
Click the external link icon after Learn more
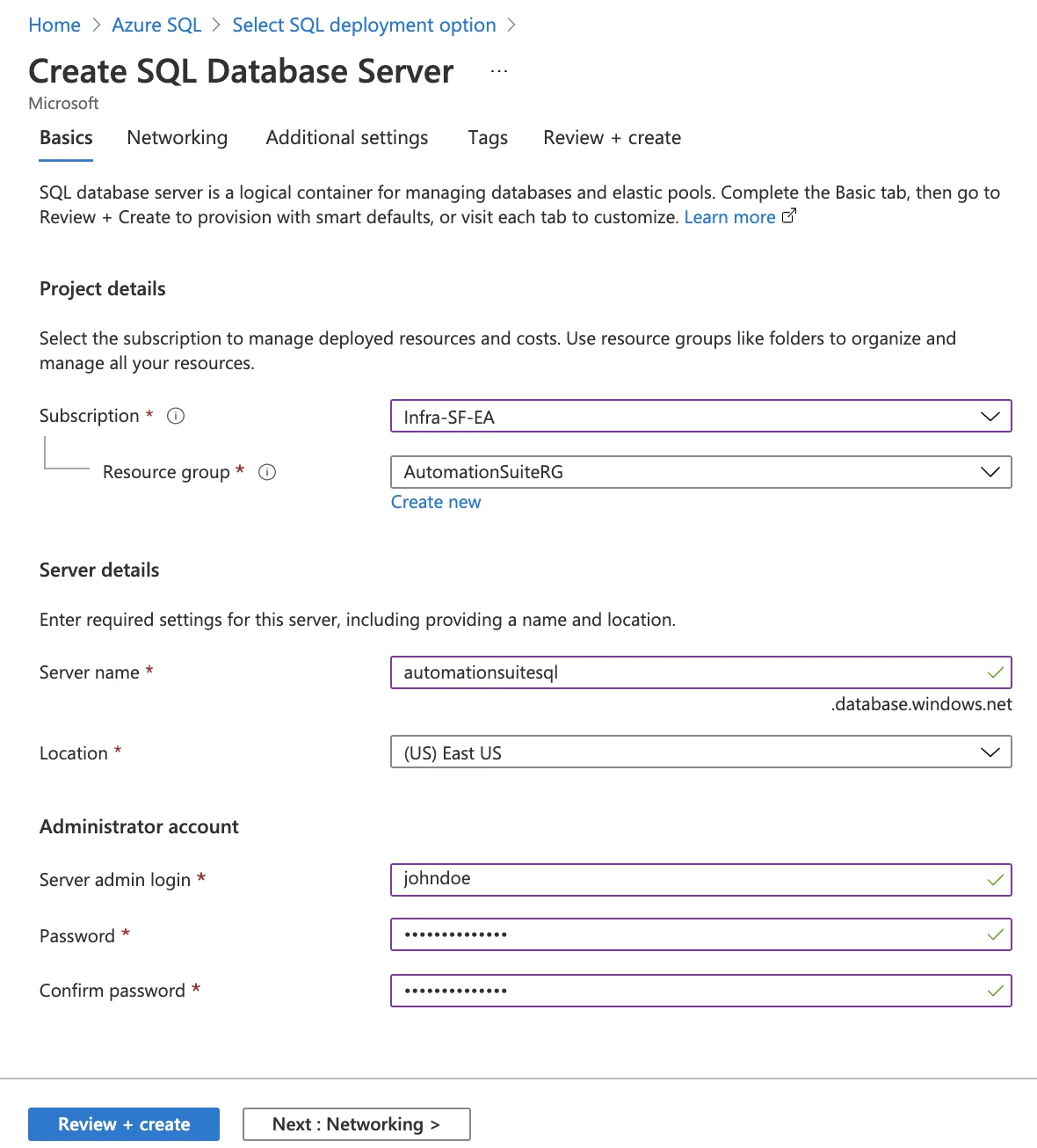click(x=789, y=215)
